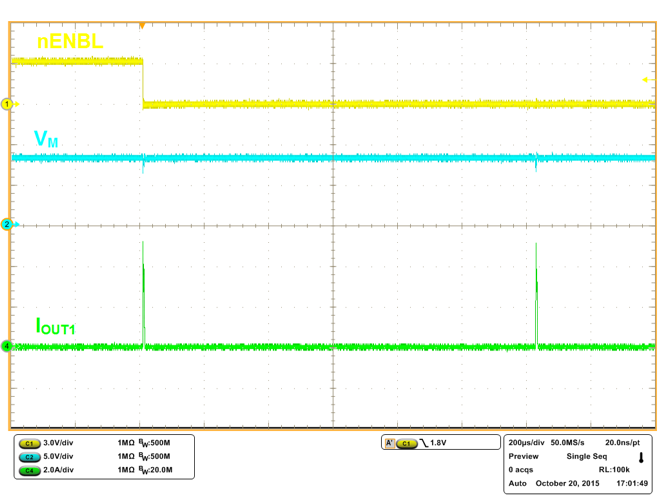Click the IOUT1 waveform label
660x495 pixels.
(57, 326)
